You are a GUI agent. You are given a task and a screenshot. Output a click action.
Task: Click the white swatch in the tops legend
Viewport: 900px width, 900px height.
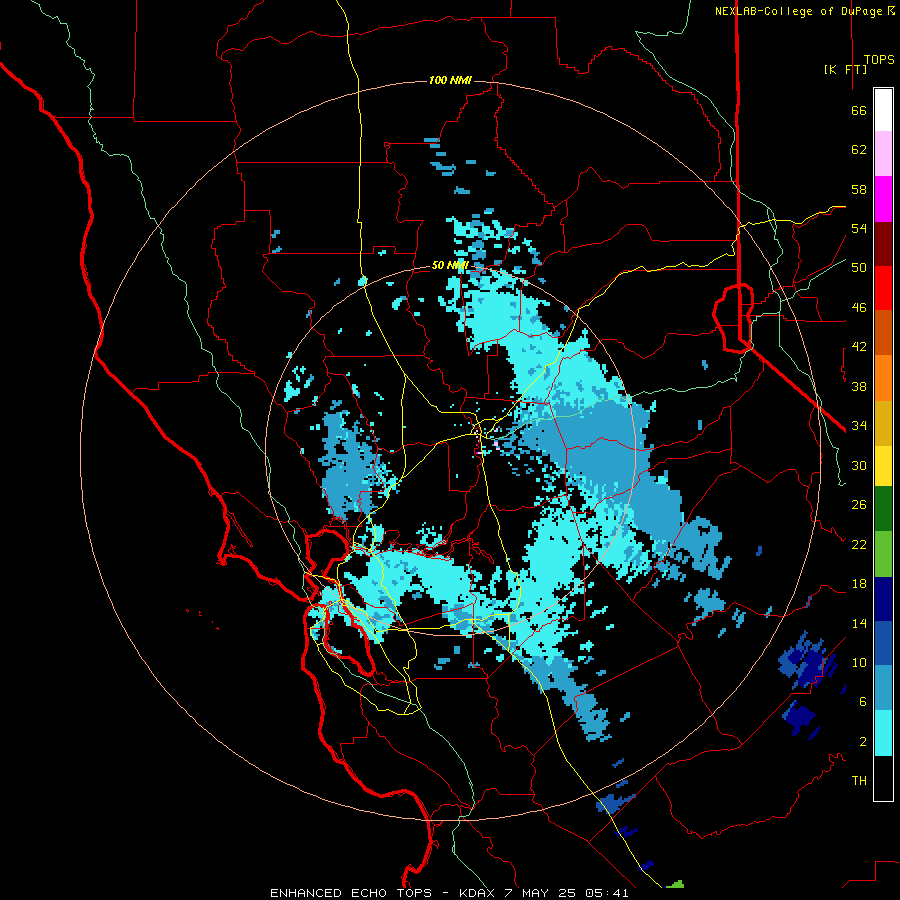coord(883,110)
